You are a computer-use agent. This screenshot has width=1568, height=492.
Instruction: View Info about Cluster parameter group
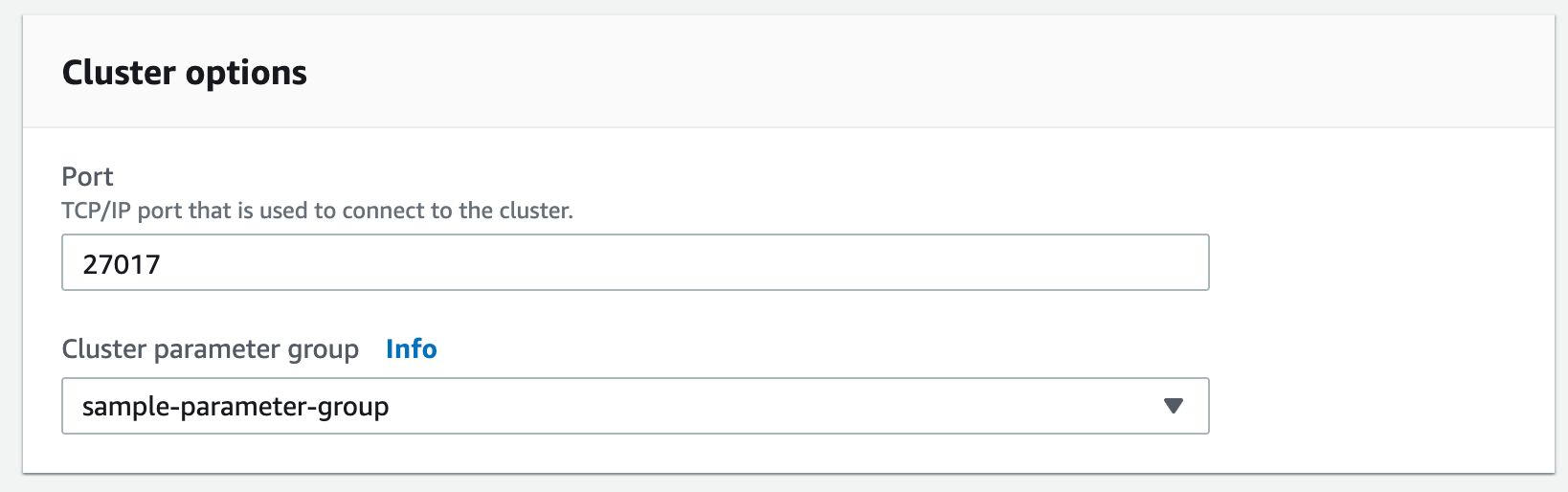click(412, 349)
